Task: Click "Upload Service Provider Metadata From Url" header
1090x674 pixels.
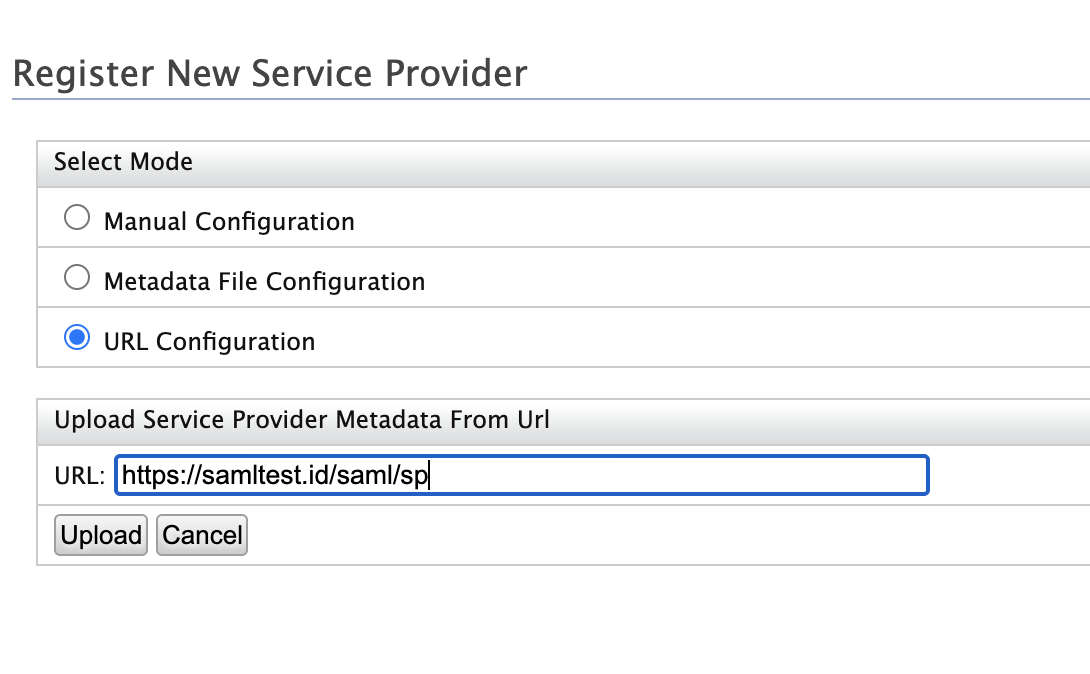Action: (x=302, y=420)
